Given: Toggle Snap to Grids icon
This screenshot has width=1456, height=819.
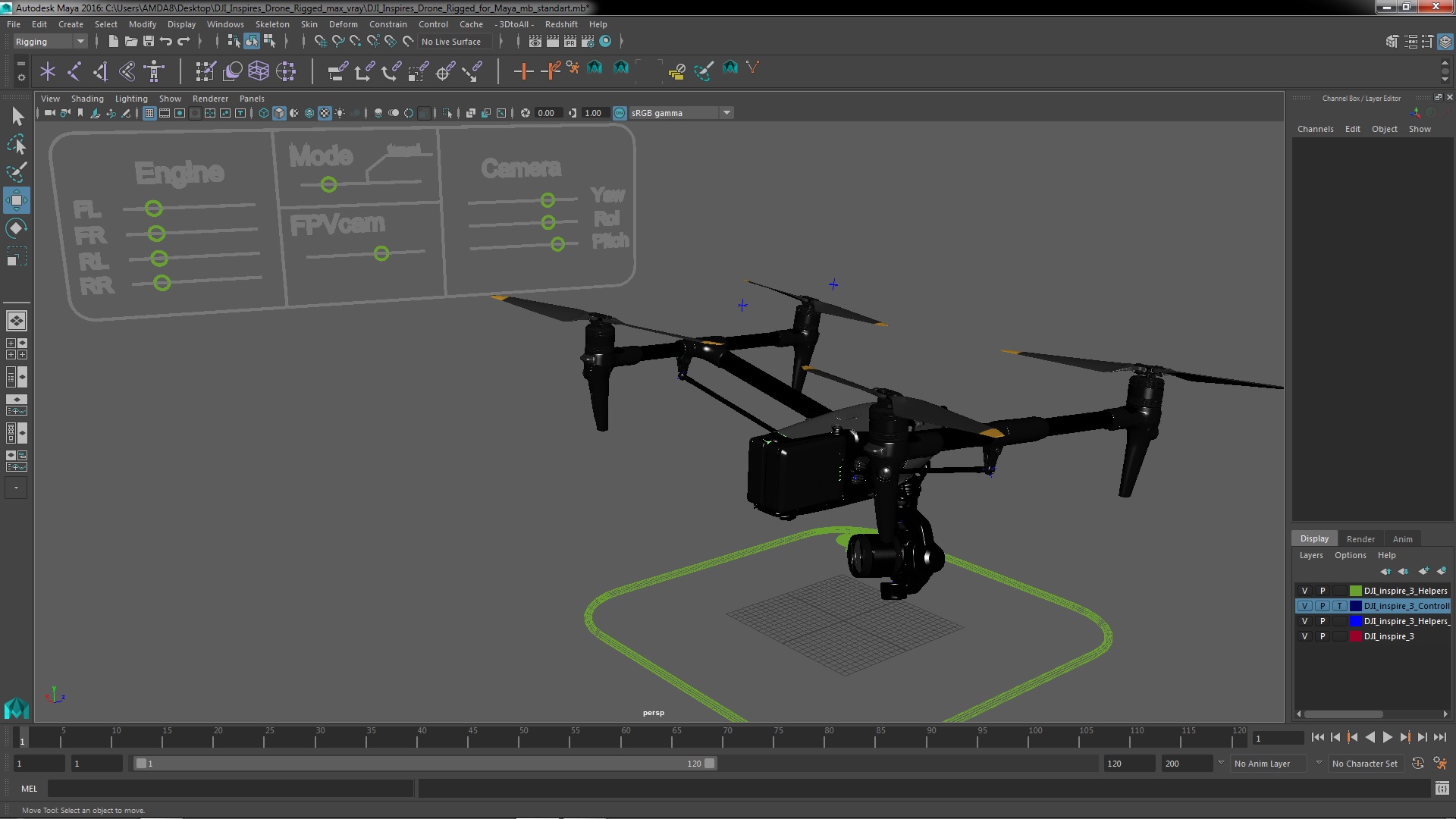Looking at the screenshot, I should click(x=320, y=42).
